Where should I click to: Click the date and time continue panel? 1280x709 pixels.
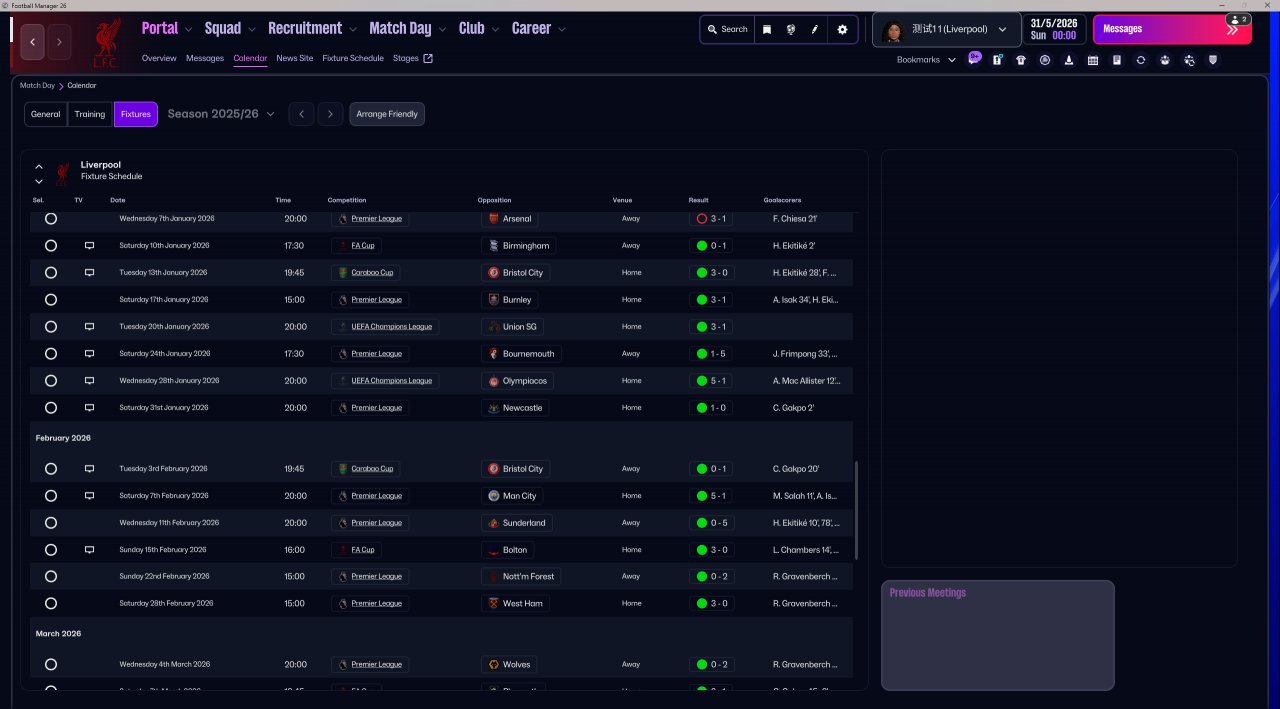click(x=1054, y=29)
